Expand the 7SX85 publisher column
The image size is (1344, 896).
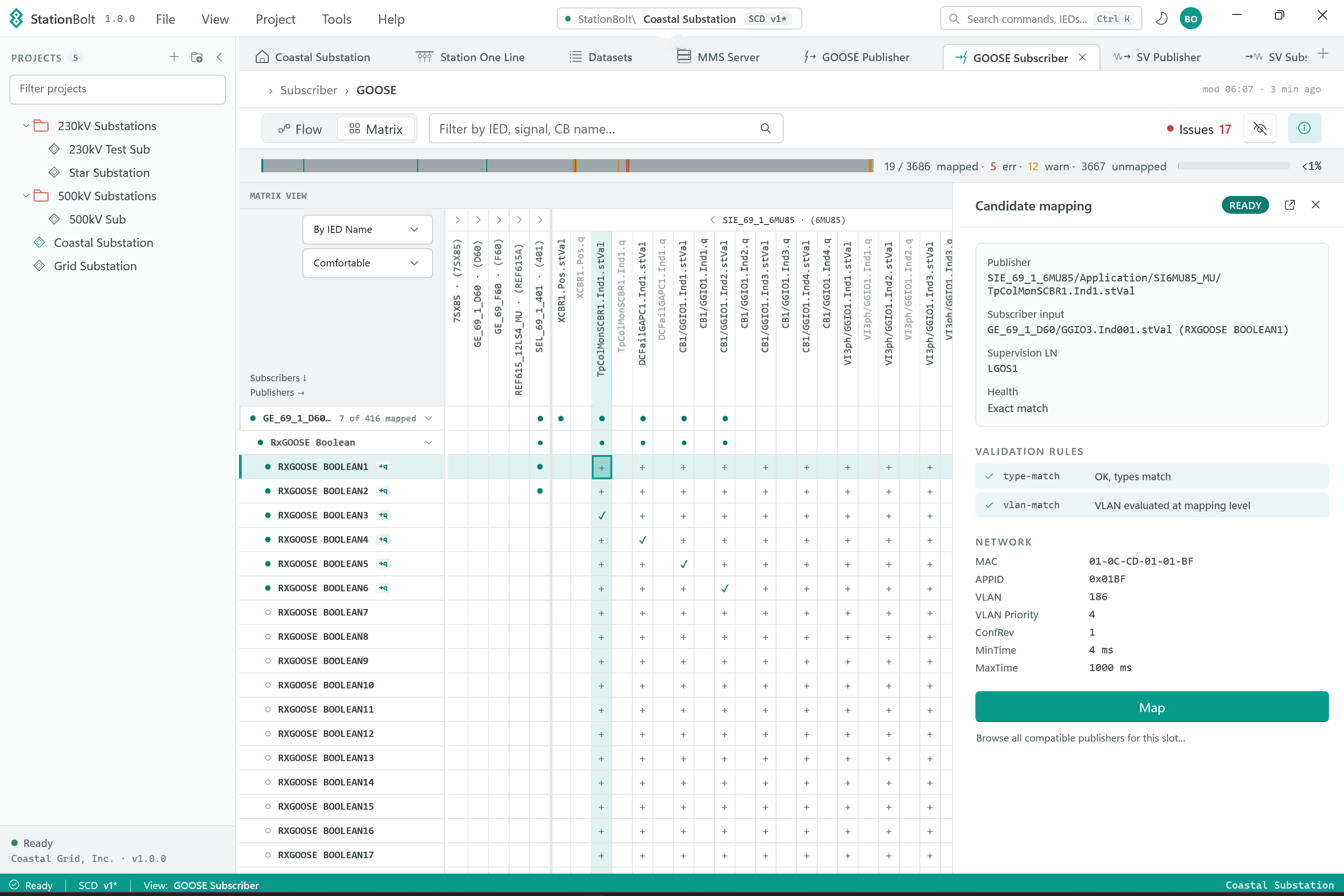tap(458, 220)
